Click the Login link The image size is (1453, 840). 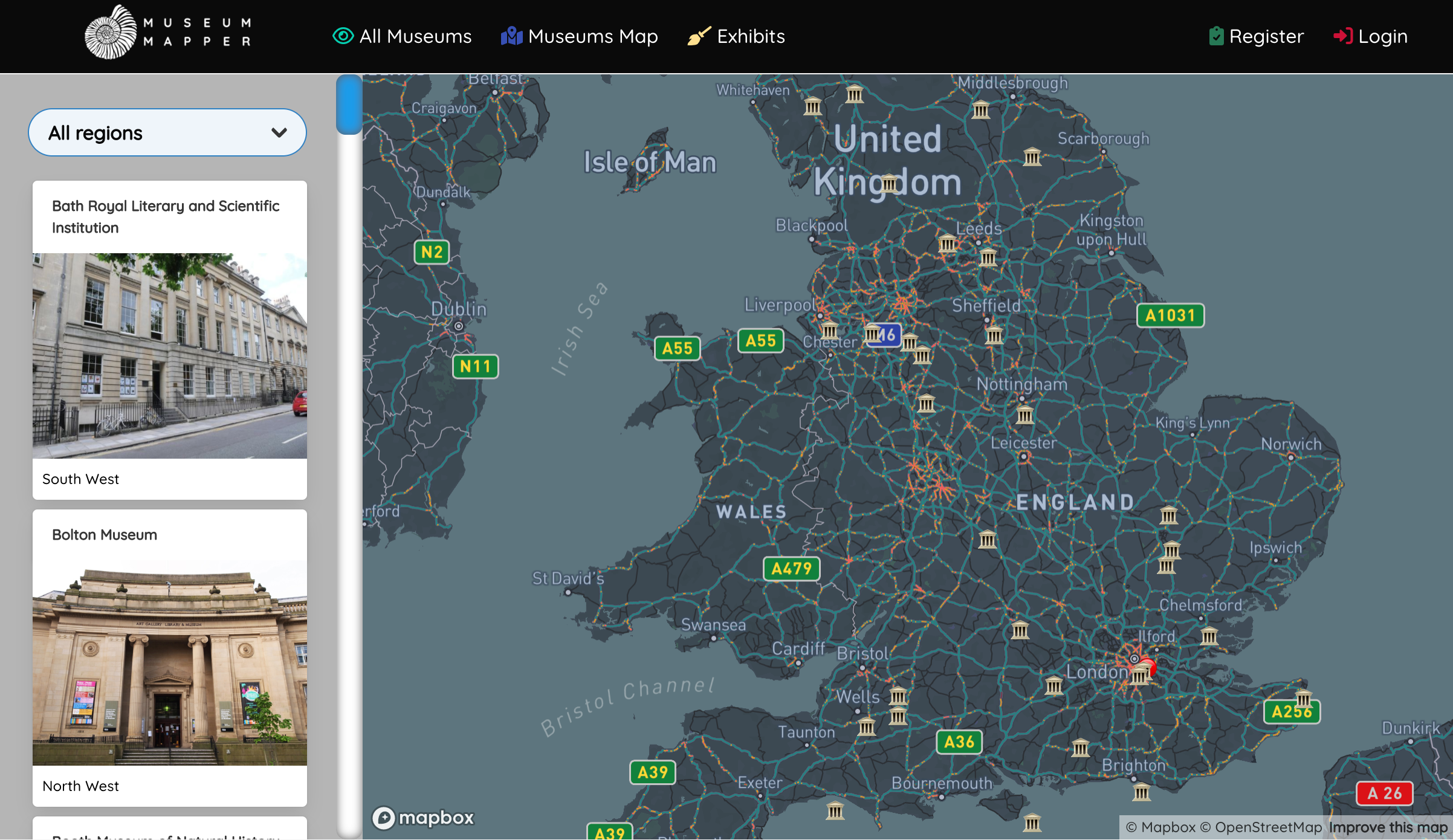pos(1370,36)
